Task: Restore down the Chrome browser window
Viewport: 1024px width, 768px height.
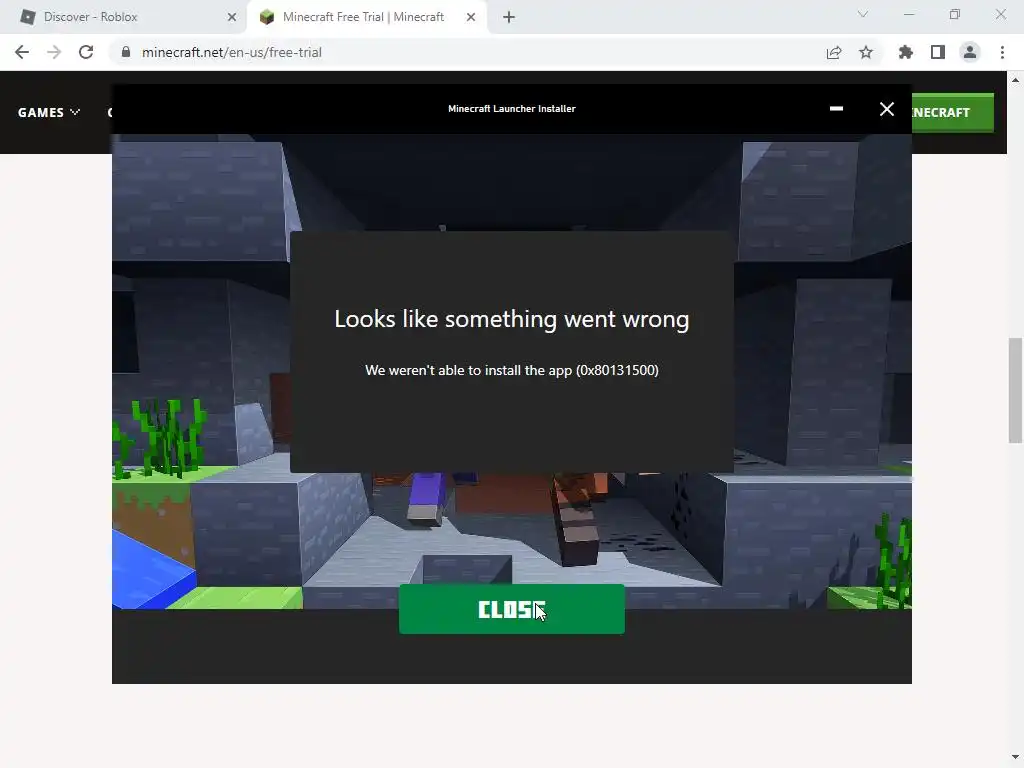Action: pos(955,14)
